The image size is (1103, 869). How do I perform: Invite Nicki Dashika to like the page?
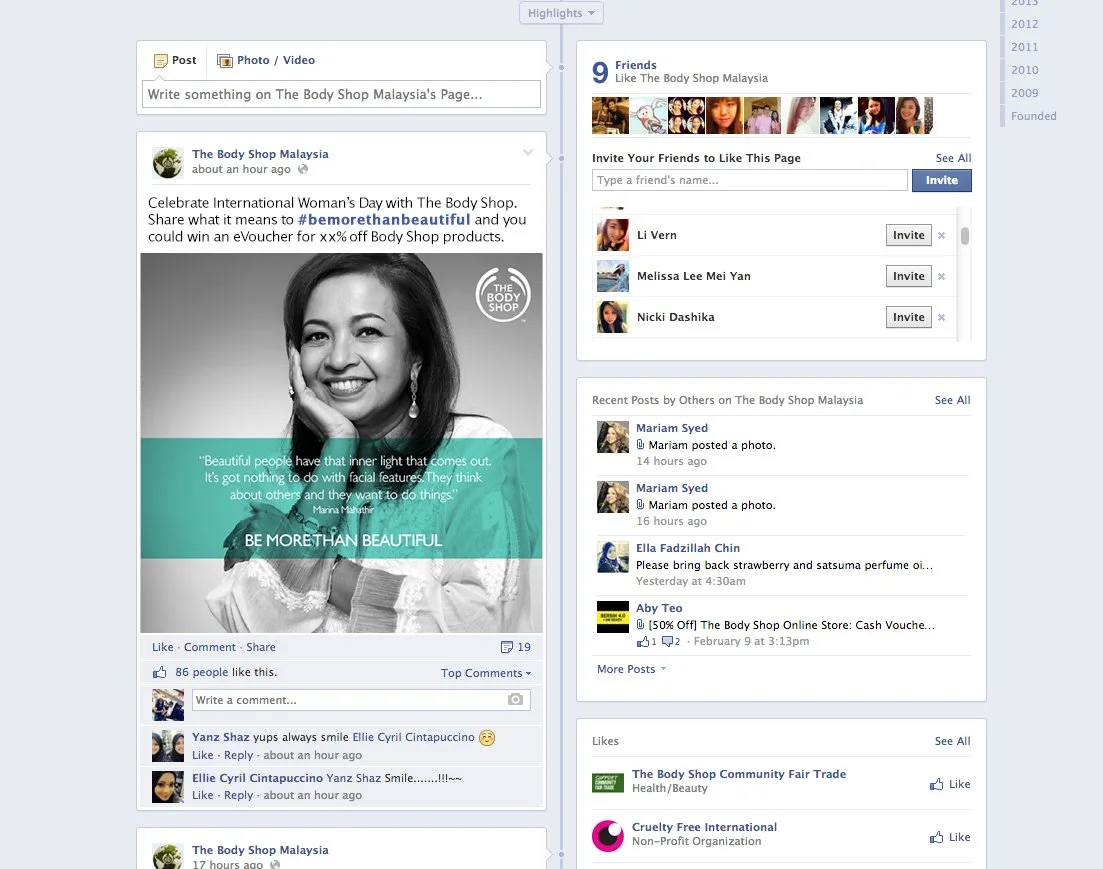click(x=908, y=317)
